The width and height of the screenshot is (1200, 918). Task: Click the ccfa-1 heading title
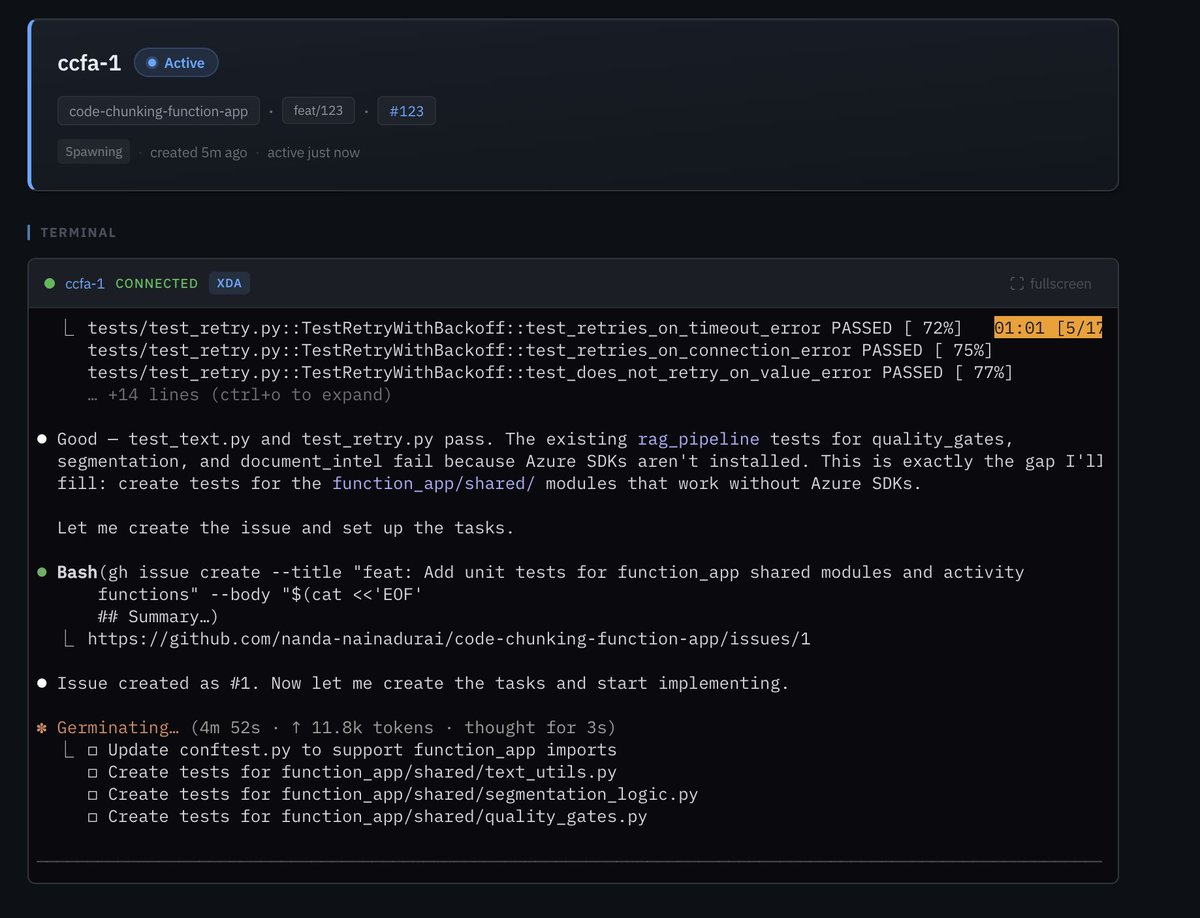(90, 63)
